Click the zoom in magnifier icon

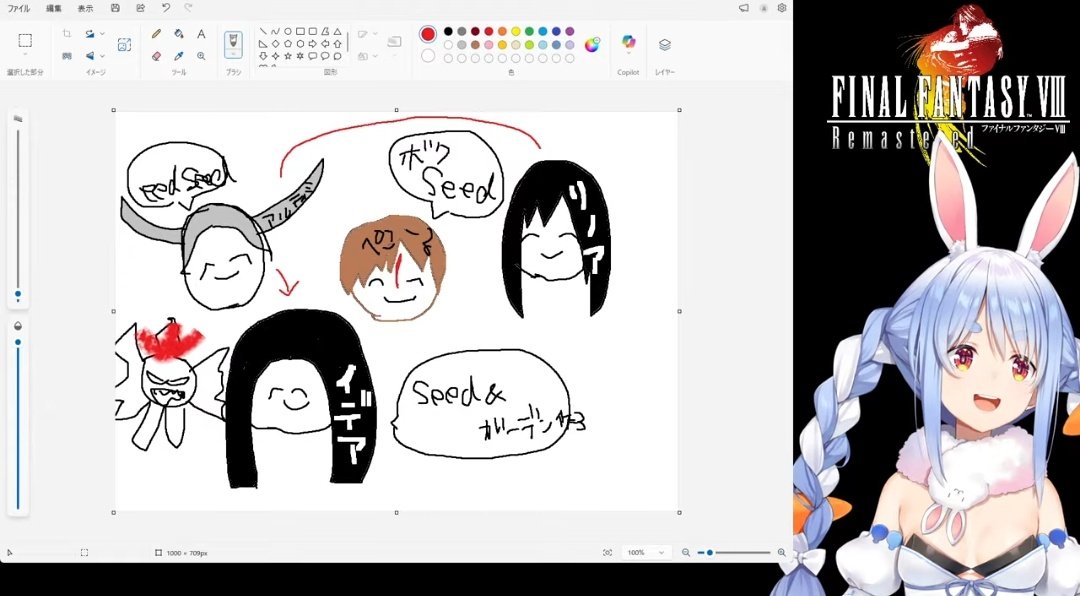click(x=781, y=553)
